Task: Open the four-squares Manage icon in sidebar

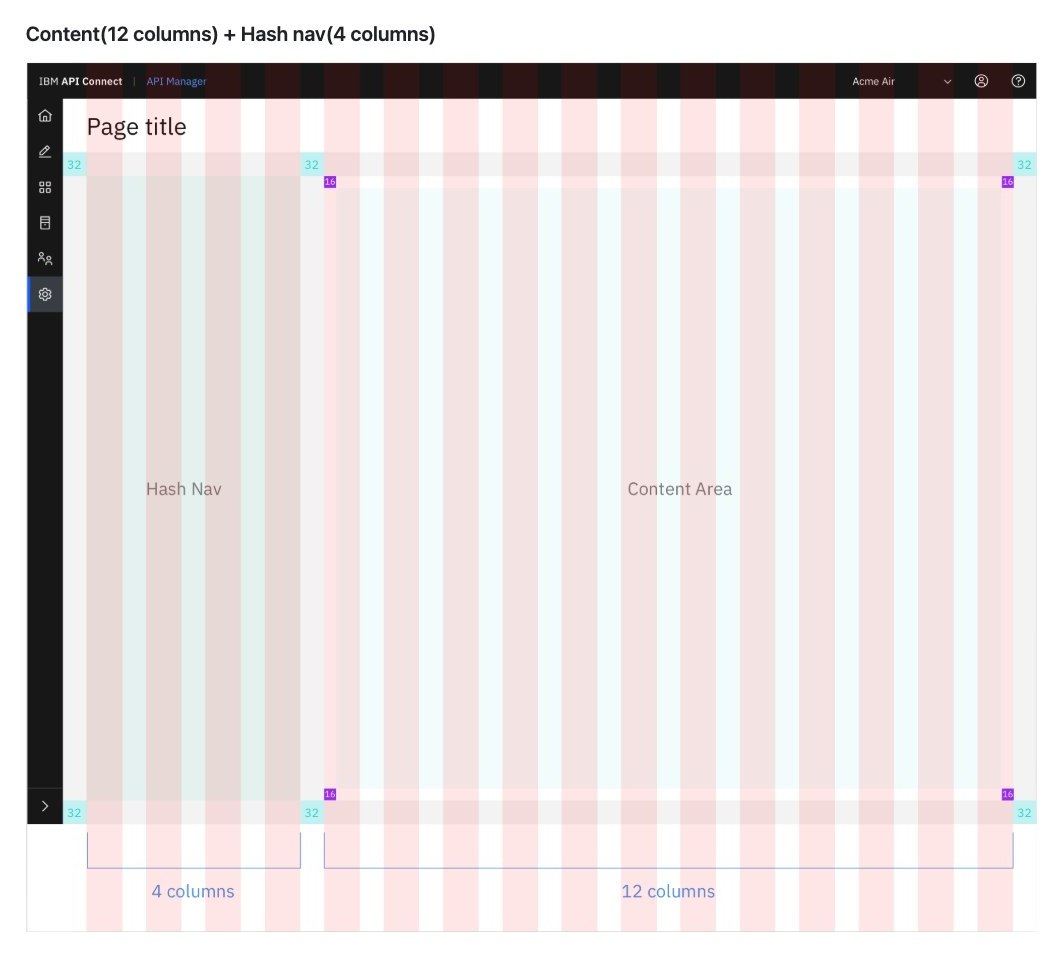Action: 45,187
